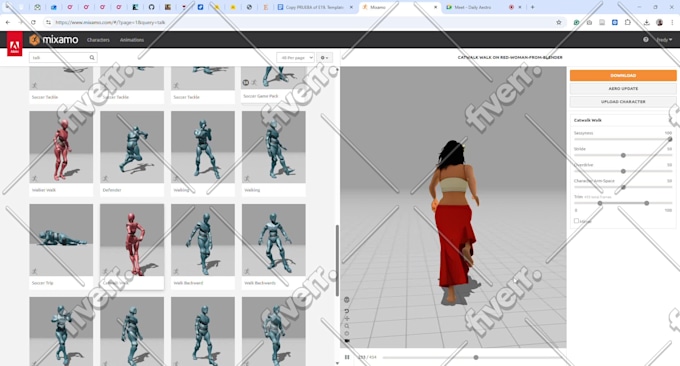Click the search magnifier icon in the search box
The width and height of the screenshot is (680, 366).
(x=92, y=57)
